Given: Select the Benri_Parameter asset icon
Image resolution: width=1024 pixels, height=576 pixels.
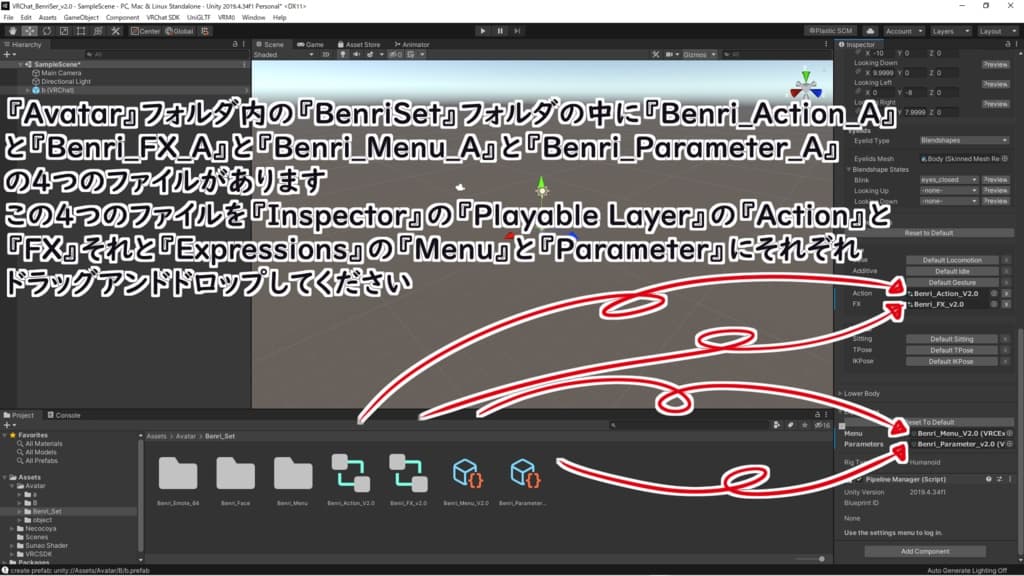Looking at the screenshot, I should pos(524,473).
